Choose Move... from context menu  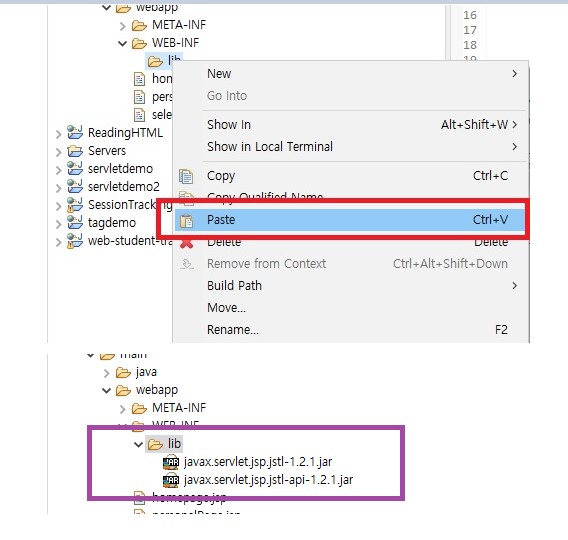[350, 308]
